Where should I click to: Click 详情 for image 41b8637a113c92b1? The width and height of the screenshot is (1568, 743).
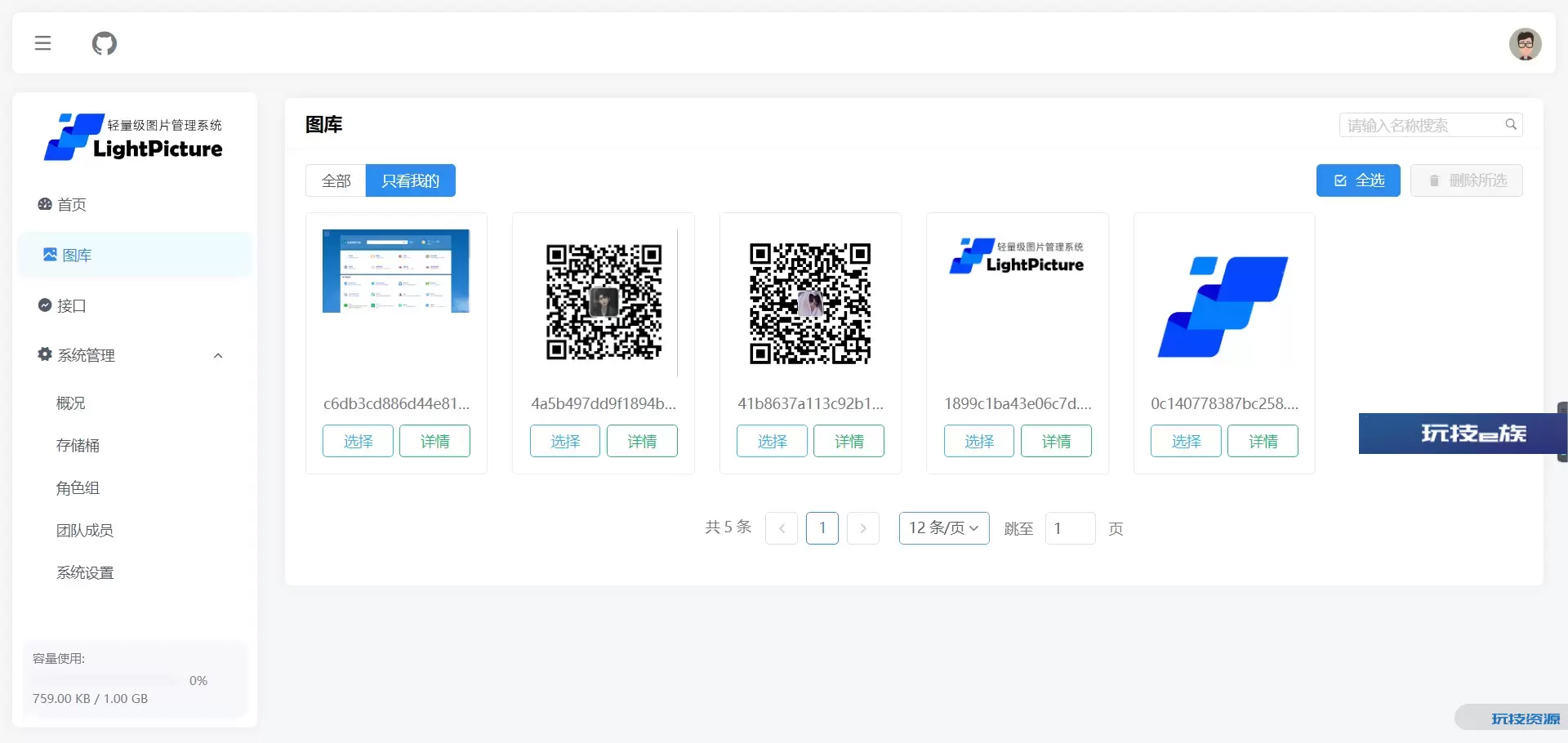849,441
